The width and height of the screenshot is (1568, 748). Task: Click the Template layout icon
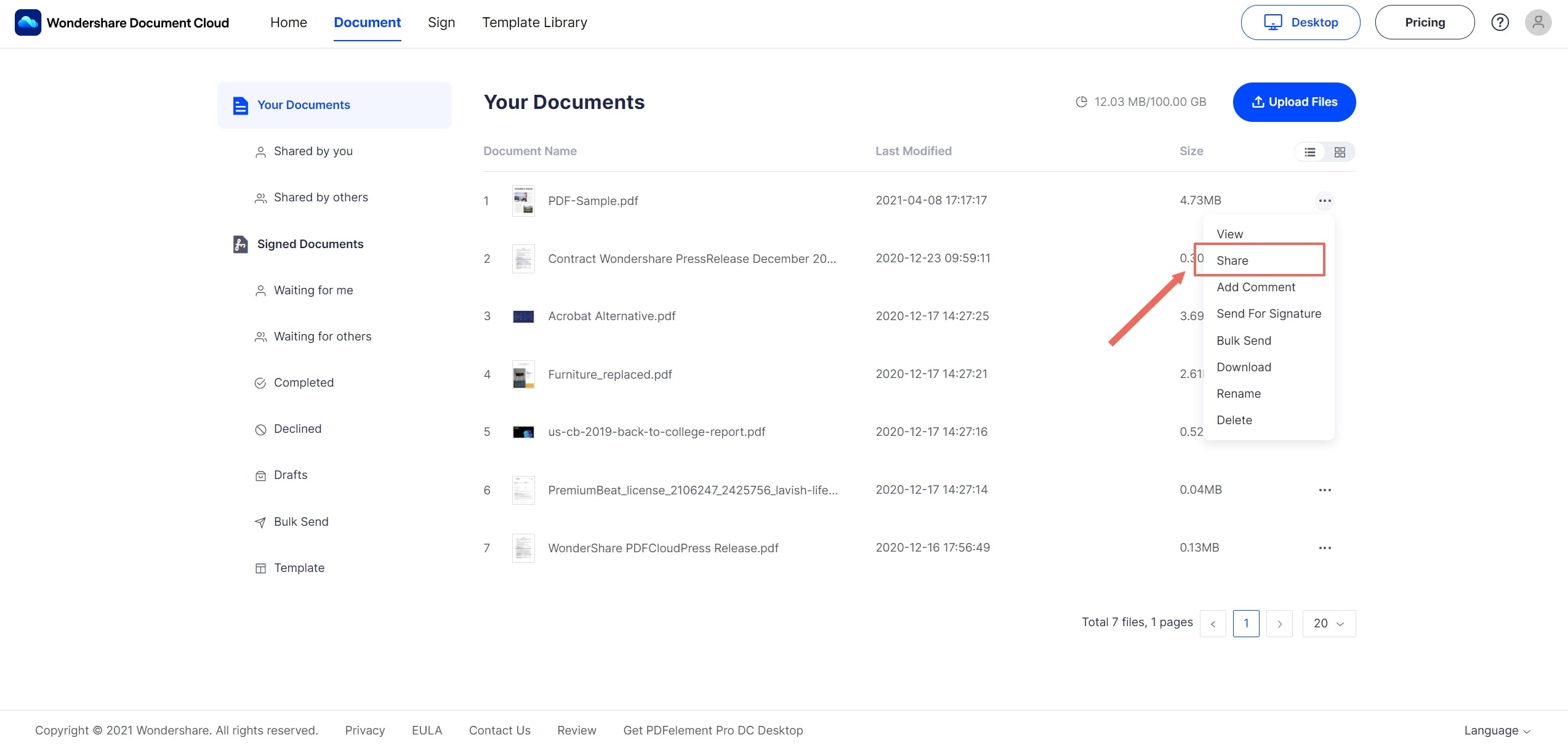[260, 568]
